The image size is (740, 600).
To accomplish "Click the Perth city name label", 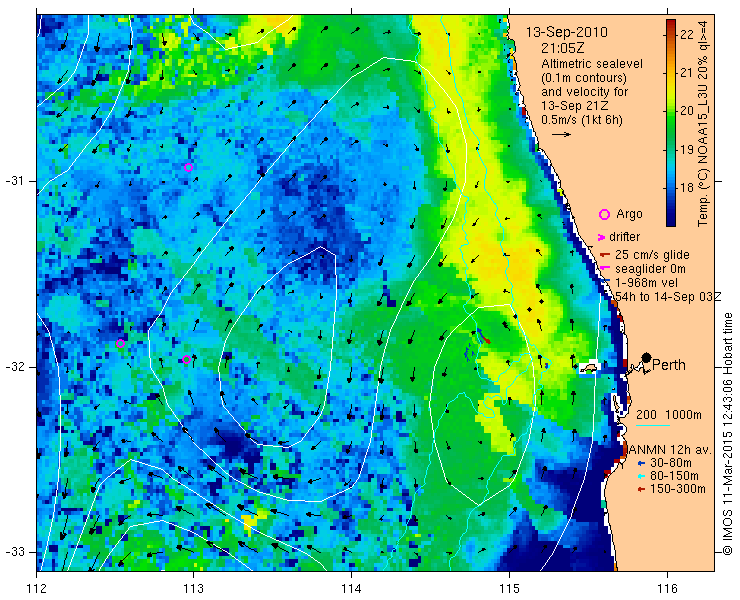I will pos(669,365).
